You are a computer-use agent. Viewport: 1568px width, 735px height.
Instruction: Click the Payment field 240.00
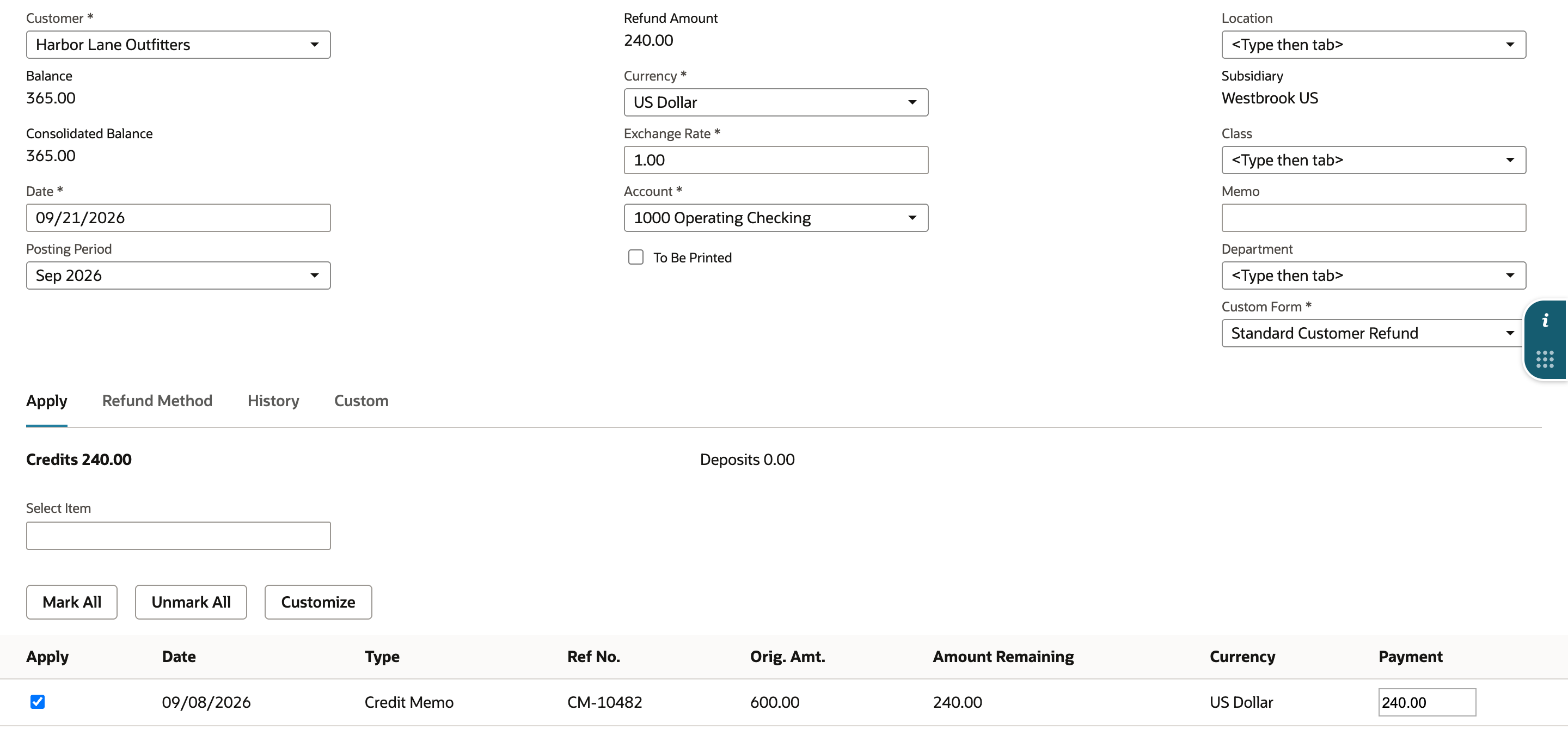(x=1427, y=702)
